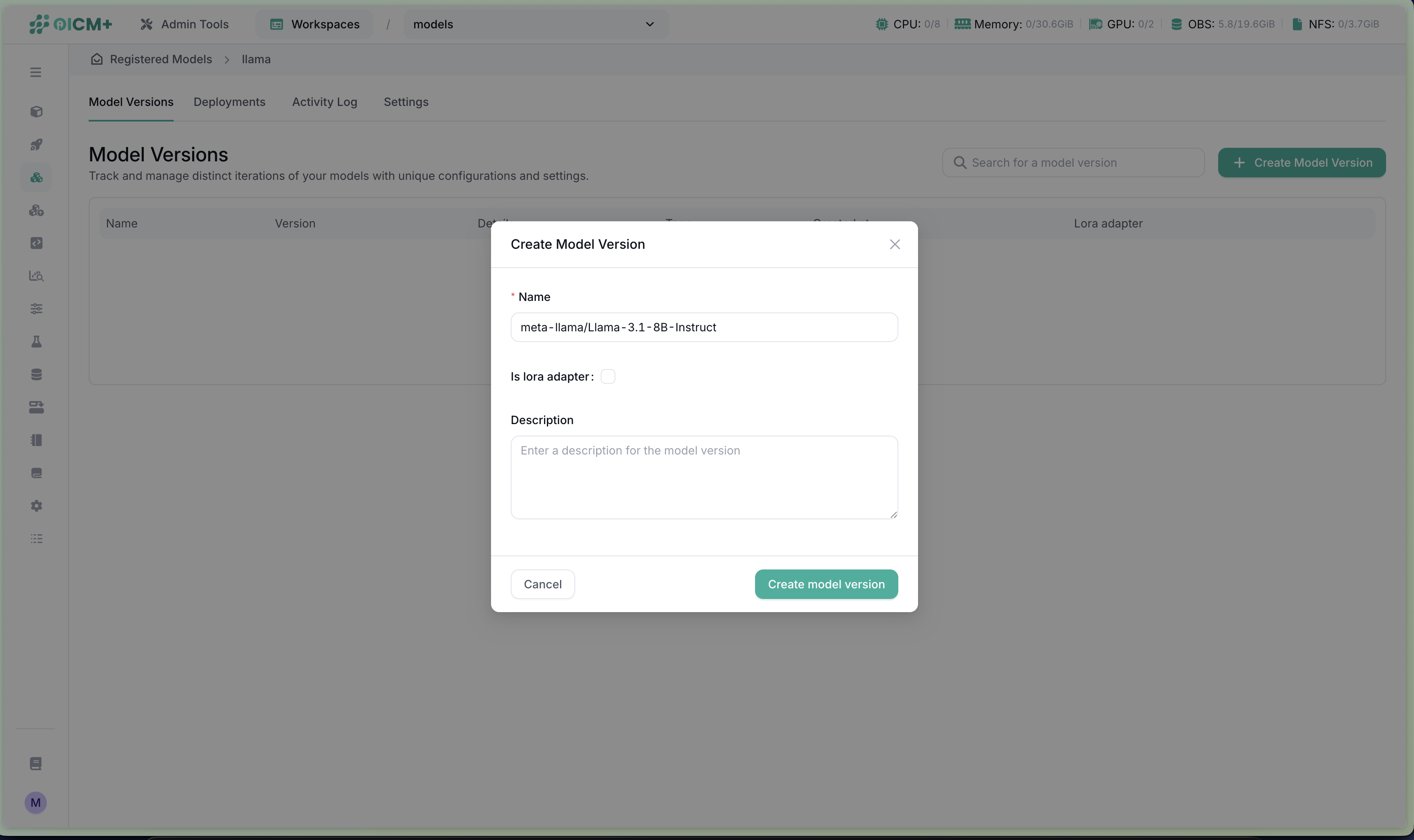Select the analytics chart icon in sidebar
This screenshot has width=1414, height=840.
(36, 276)
